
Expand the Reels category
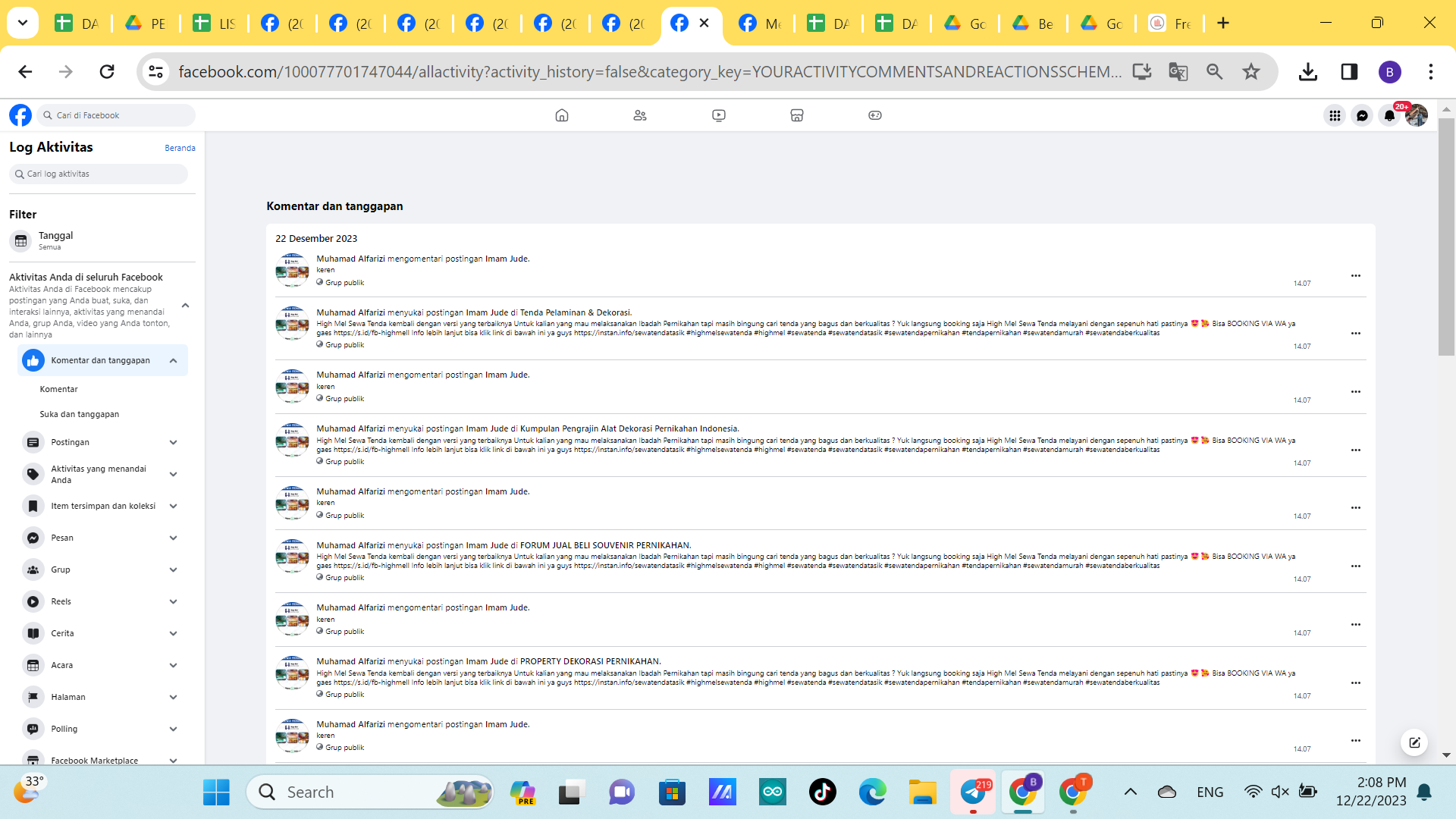click(174, 601)
